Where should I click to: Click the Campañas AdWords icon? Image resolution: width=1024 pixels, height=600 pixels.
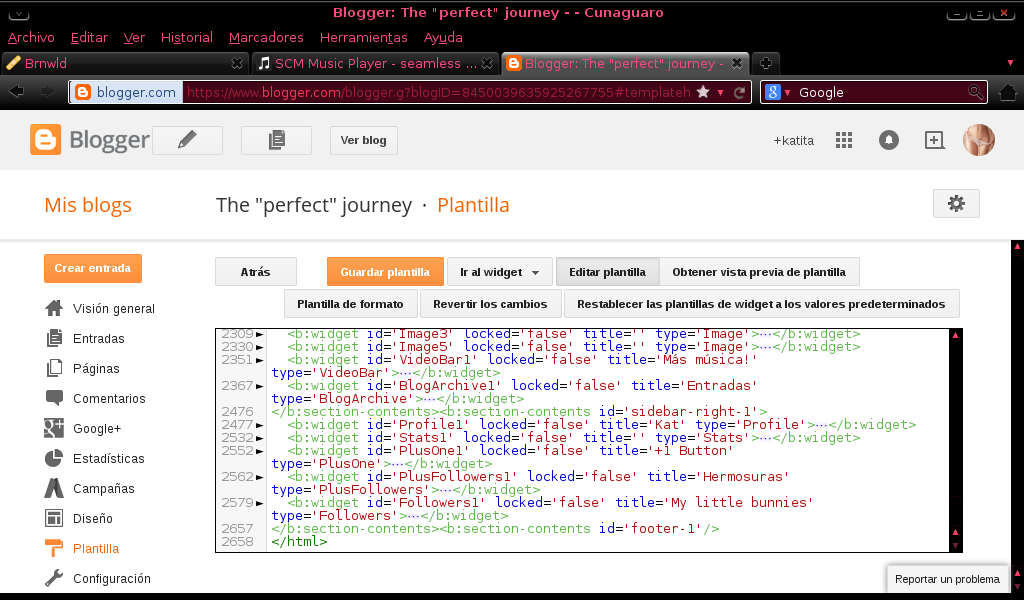click(54, 488)
